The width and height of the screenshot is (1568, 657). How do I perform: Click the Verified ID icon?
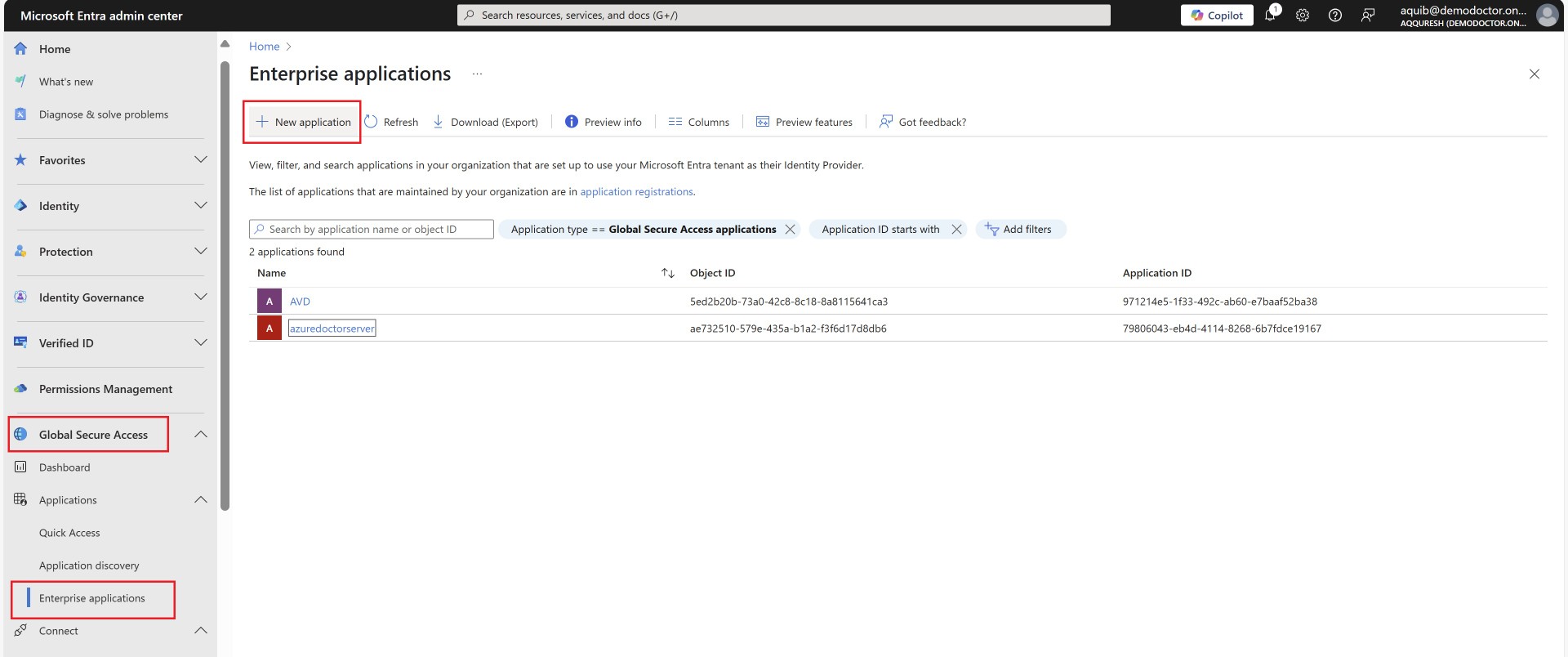tap(20, 343)
